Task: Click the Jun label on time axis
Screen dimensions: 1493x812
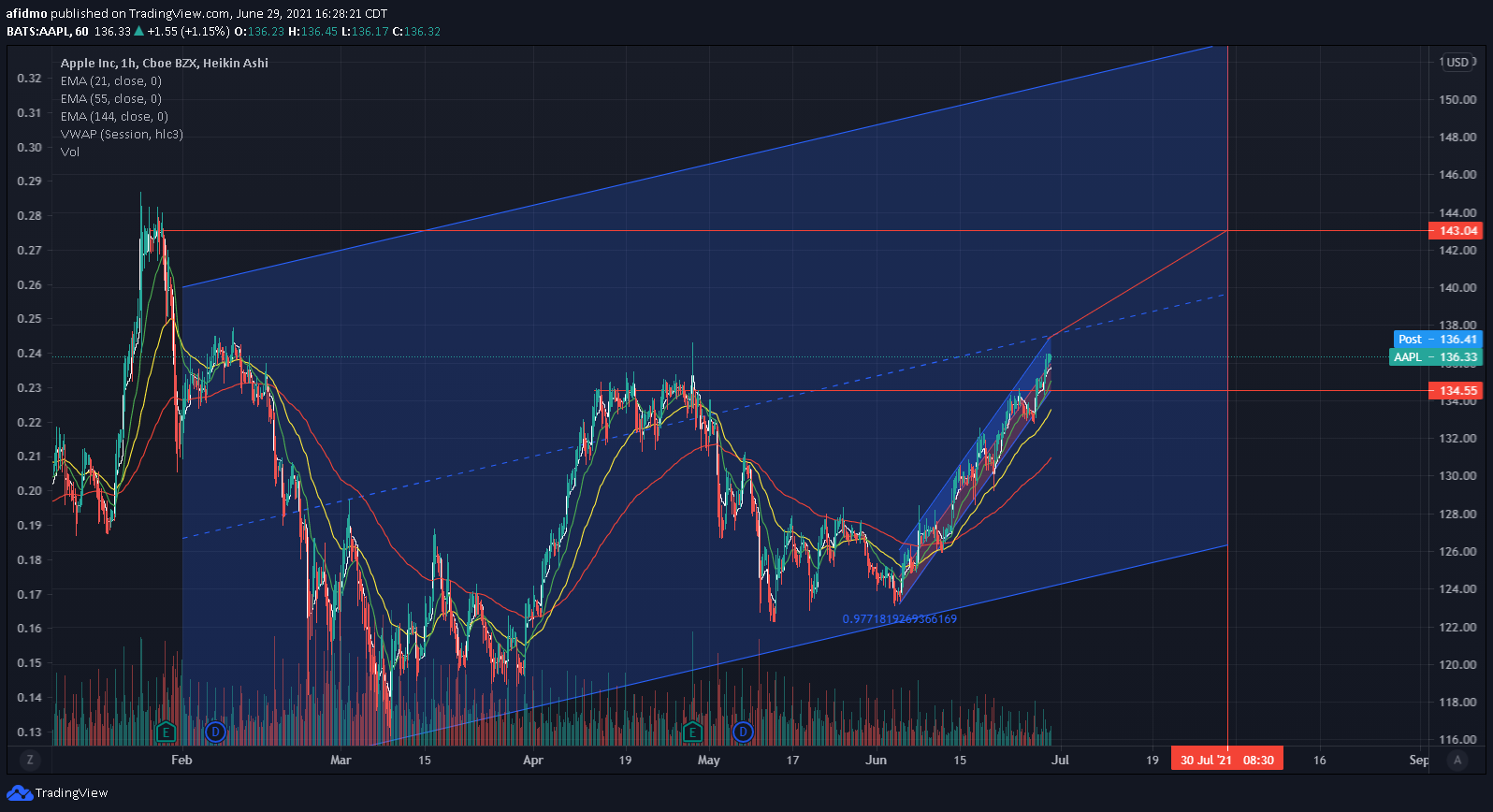Action: tap(876, 760)
